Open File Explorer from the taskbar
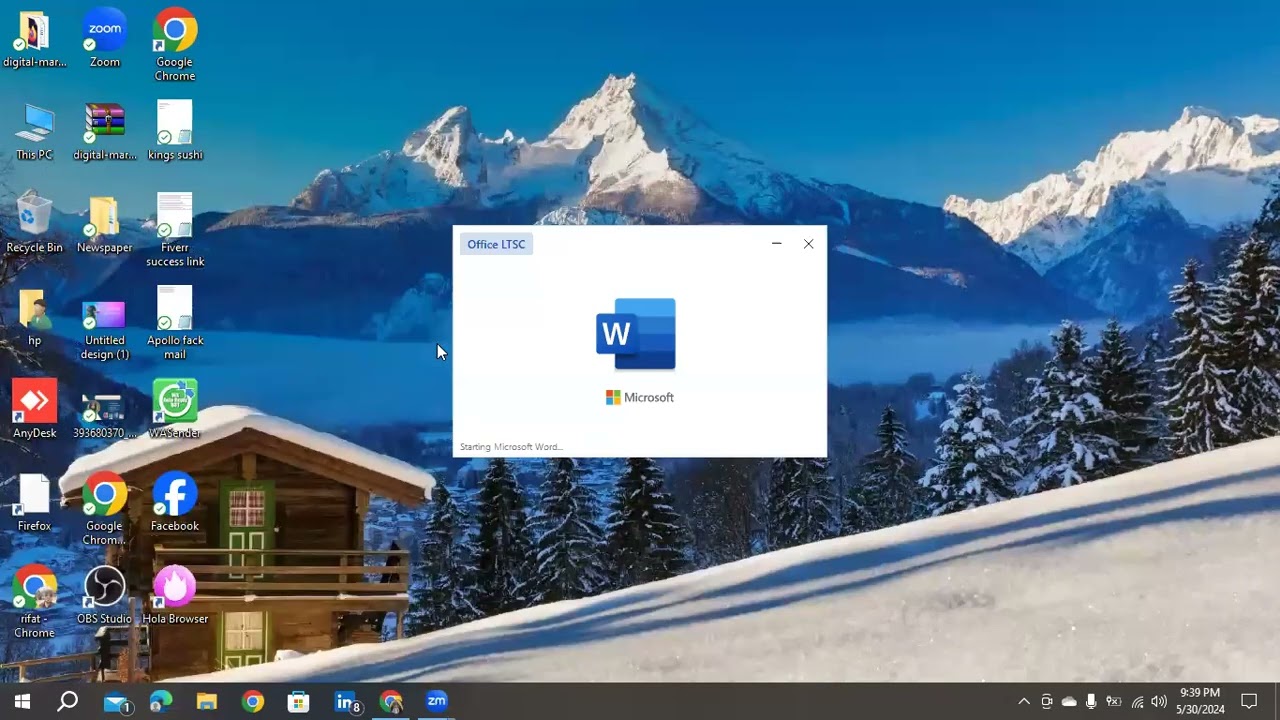Image resolution: width=1280 pixels, height=720 pixels. tap(207, 702)
